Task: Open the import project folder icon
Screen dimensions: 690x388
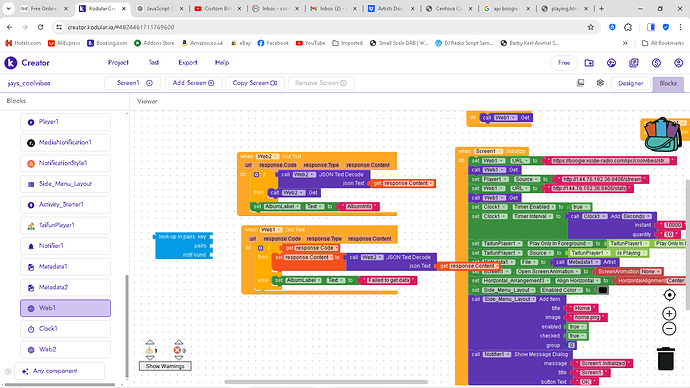Action: pyautogui.click(x=589, y=63)
